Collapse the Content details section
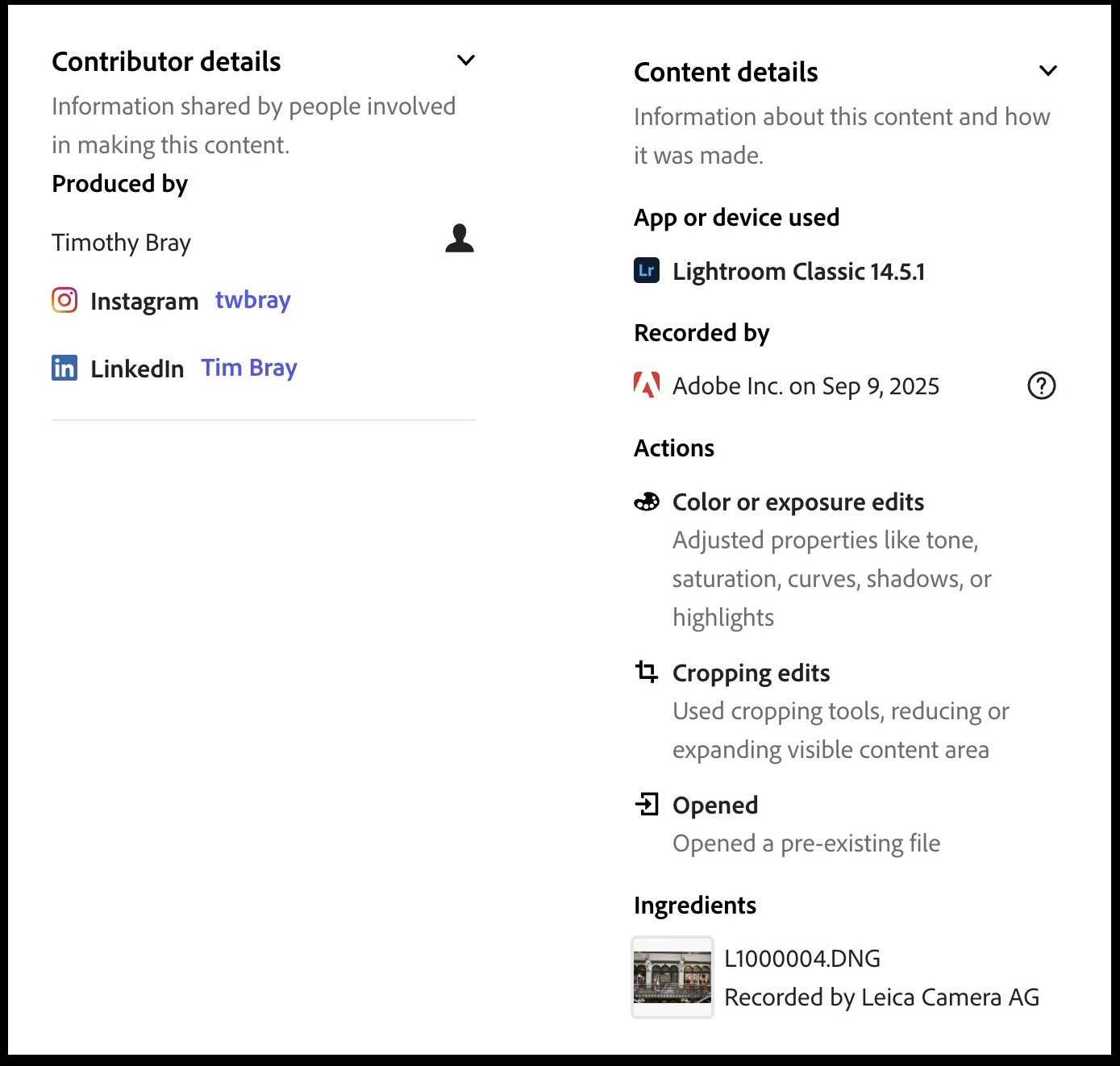Viewport: 1120px width, 1066px height. (x=1047, y=71)
